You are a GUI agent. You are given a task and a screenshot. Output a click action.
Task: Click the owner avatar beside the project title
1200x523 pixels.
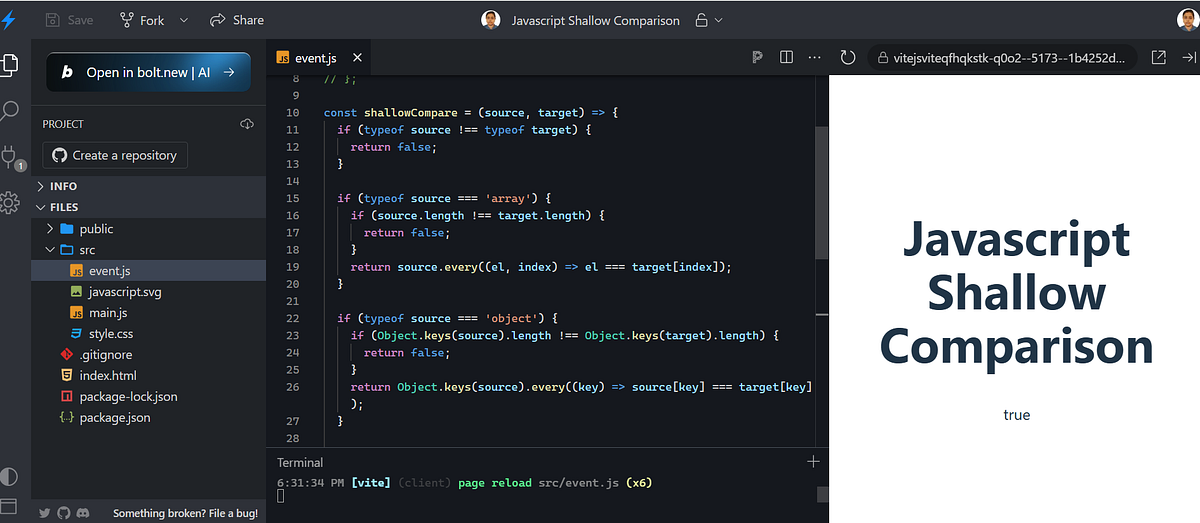(x=490, y=20)
